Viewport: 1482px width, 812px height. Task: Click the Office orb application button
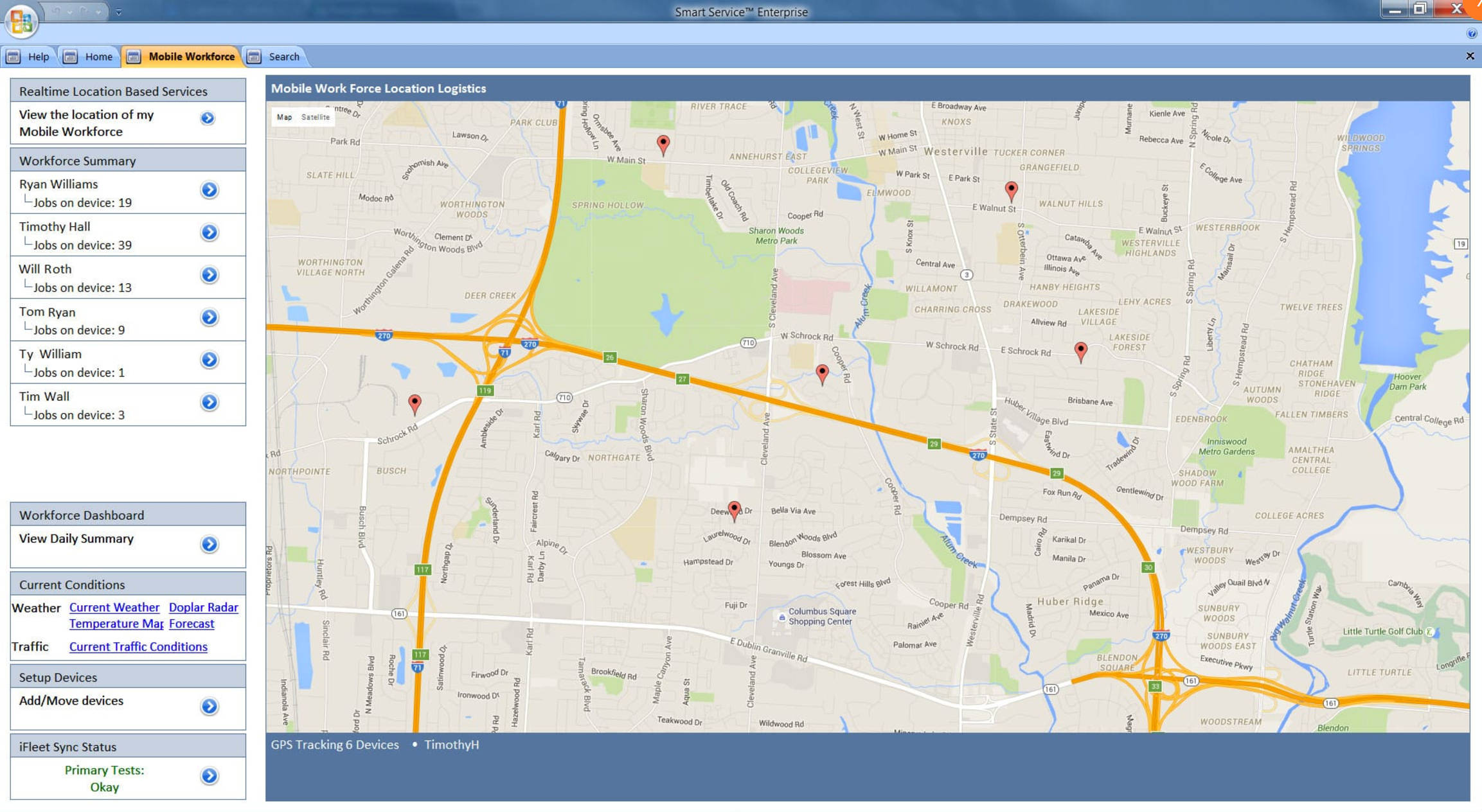click(21, 21)
